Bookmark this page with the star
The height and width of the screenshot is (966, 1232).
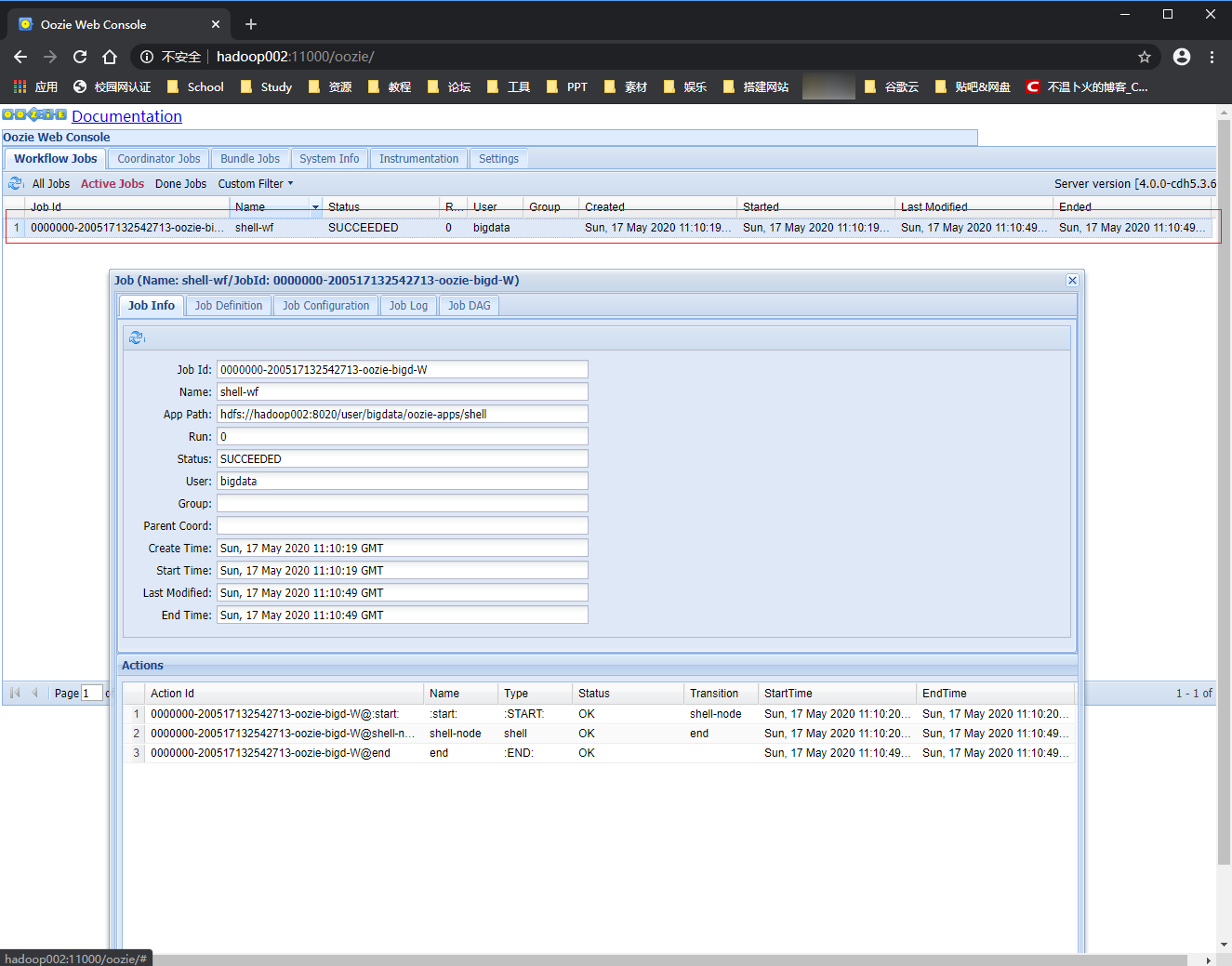pyautogui.click(x=1145, y=57)
